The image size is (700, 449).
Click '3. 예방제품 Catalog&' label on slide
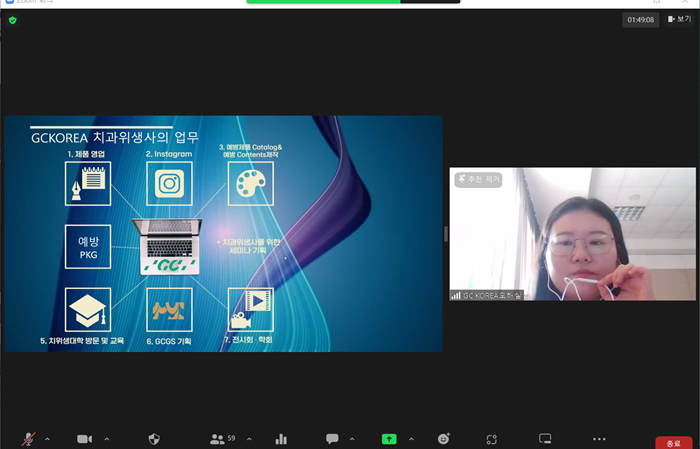pos(250,147)
